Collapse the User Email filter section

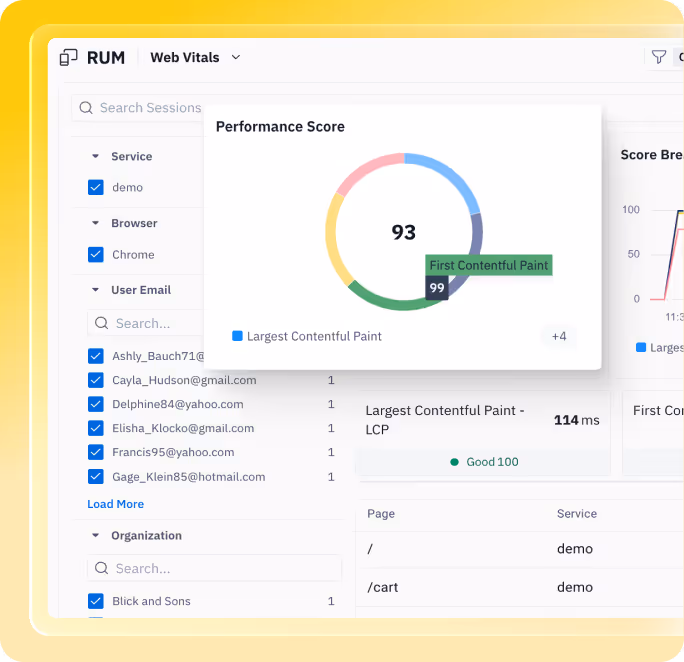click(x=96, y=290)
